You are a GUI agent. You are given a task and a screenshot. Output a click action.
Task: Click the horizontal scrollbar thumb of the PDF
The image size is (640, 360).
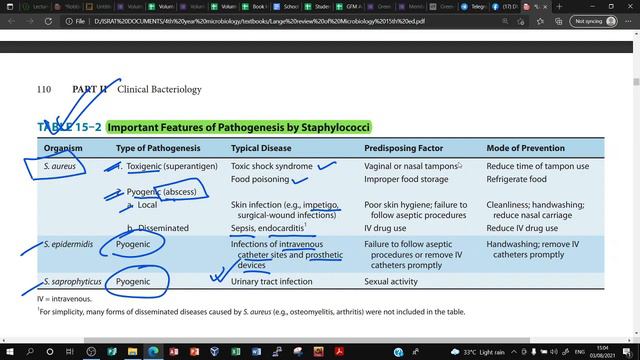tap(307, 340)
